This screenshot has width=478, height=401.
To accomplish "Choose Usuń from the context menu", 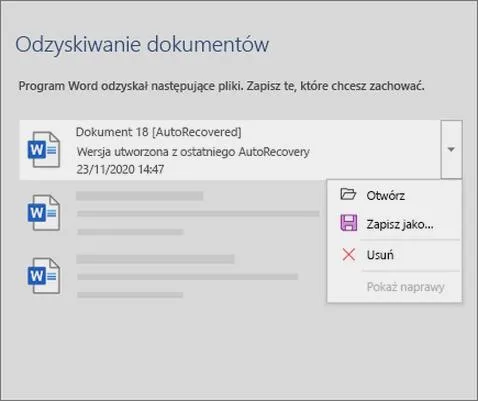I will point(395,255).
